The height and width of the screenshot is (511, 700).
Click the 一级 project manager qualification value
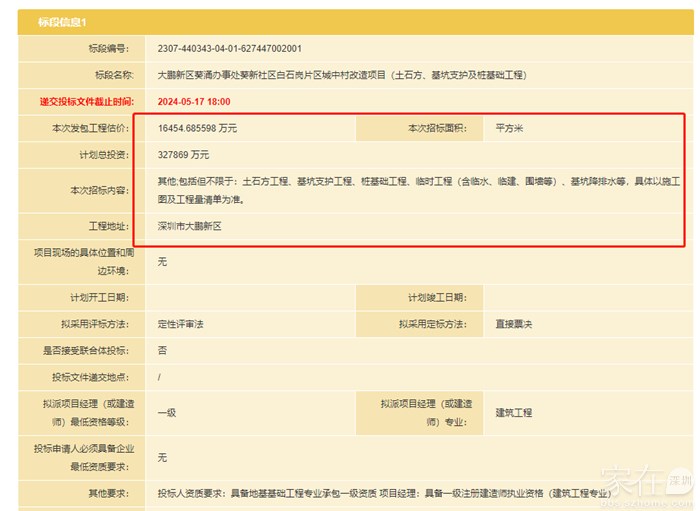click(x=167, y=412)
